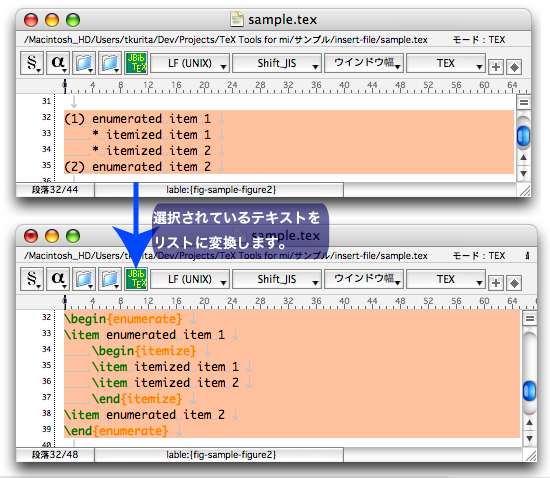Click the line \begin{enumerate} in the editor
Image resolution: width=550 pixels, height=478 pixels.
point(123,319)
